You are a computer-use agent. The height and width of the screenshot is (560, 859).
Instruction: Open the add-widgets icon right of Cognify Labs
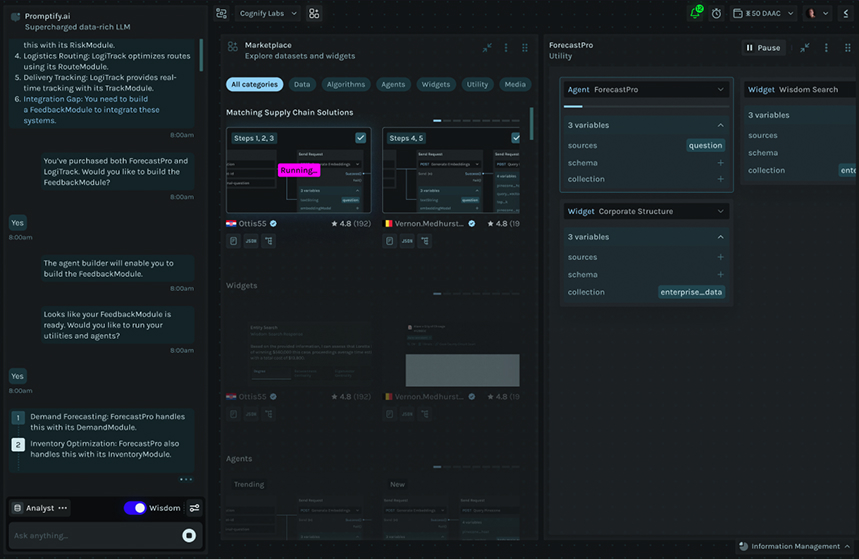pos(314,13)
